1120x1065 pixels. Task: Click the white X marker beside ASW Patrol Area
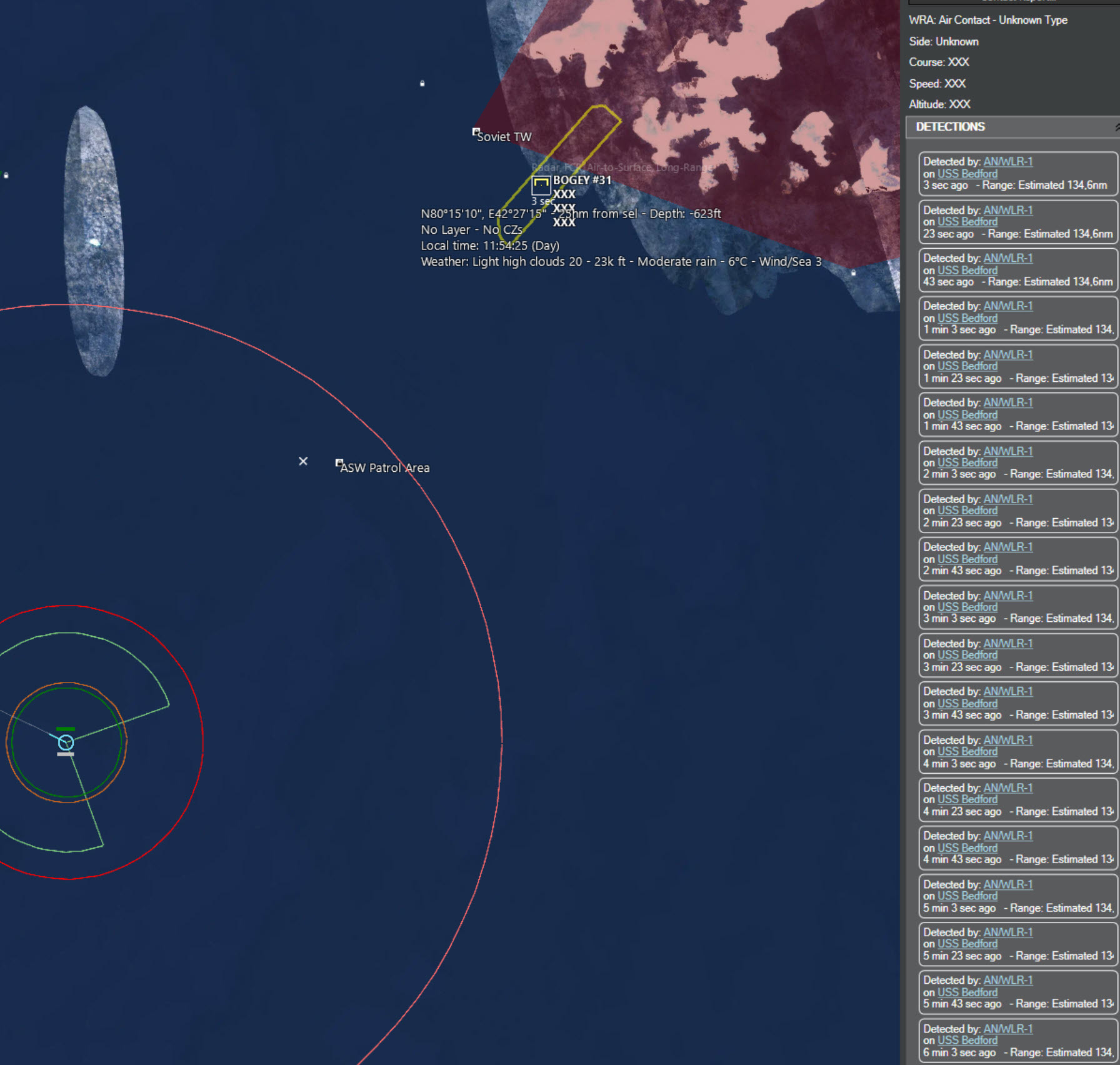303,461
